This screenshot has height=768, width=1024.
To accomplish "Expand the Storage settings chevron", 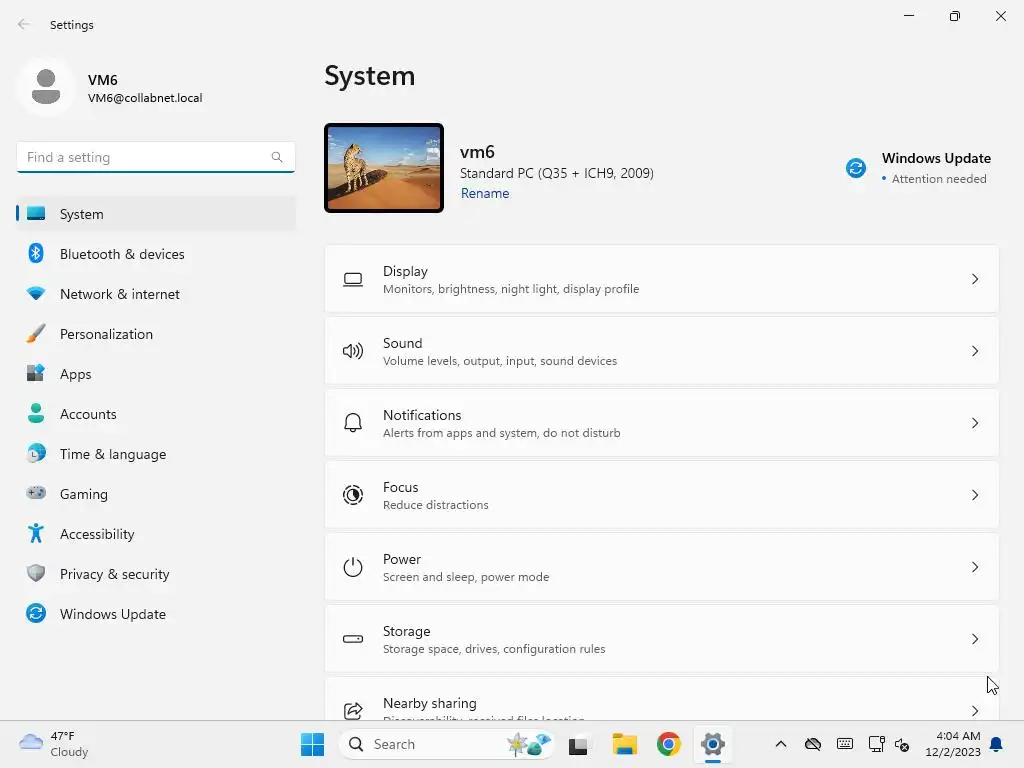I will [974, 639].
